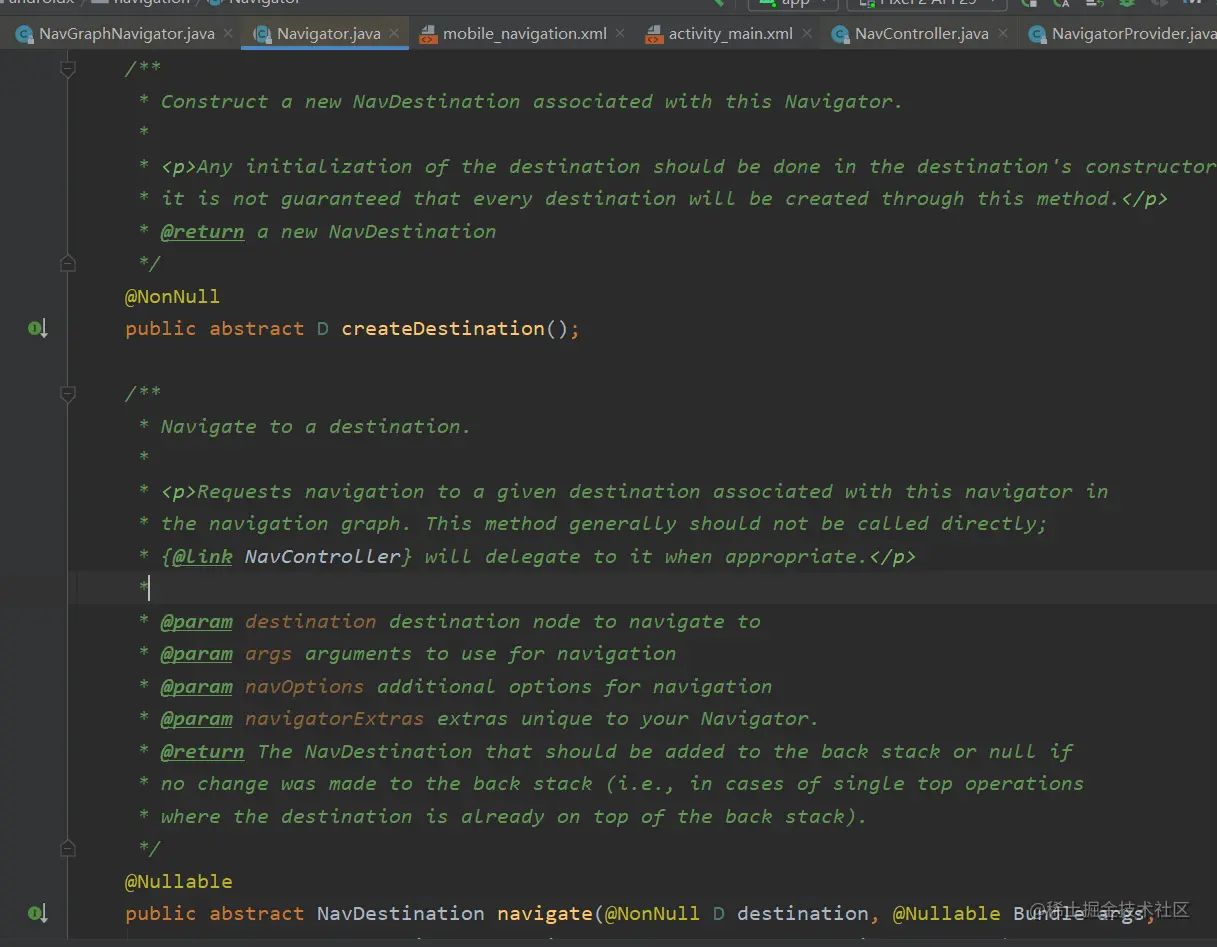The width and height of the screenshot is (1217, 947).
Task: Switch to the activity_main.xml tab
Action: [x=730, y=34]
